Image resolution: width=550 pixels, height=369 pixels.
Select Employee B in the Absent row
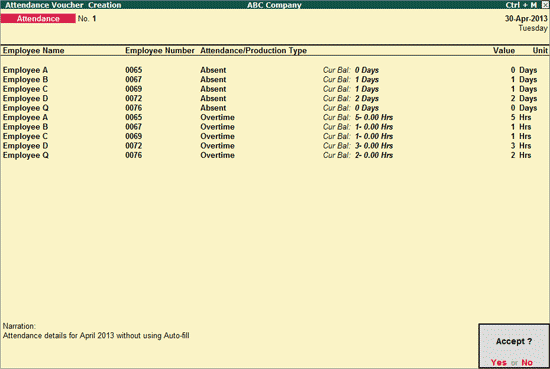(25, 80)
